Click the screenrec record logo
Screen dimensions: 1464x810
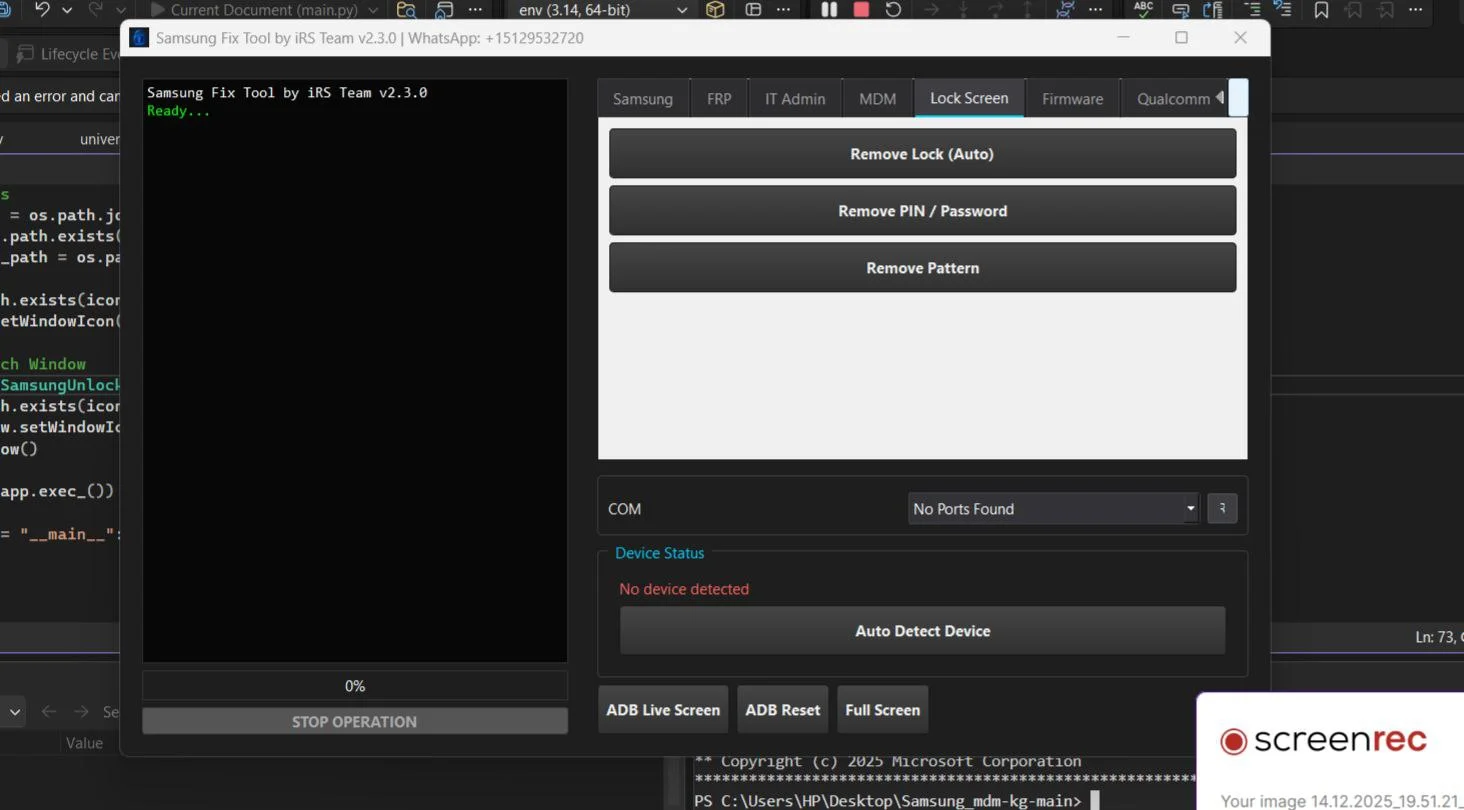[x=1234, y=741]
